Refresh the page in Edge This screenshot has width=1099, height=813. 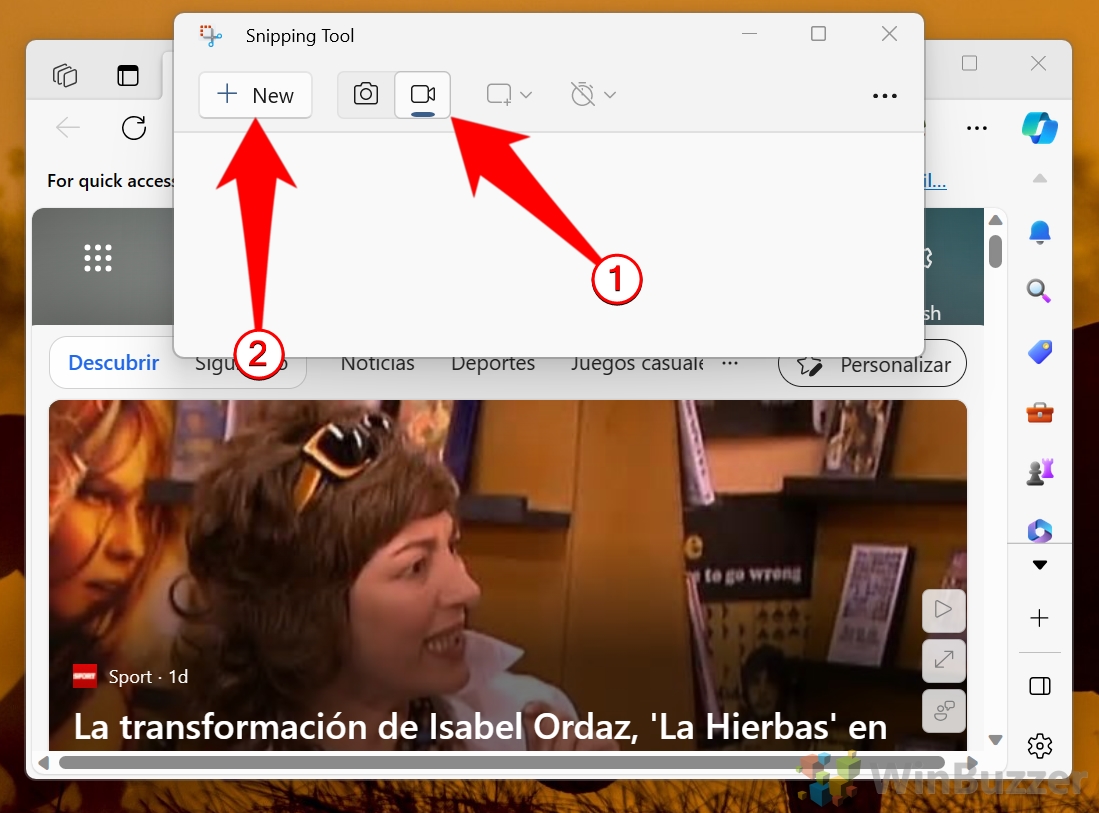tap(134, 128)
